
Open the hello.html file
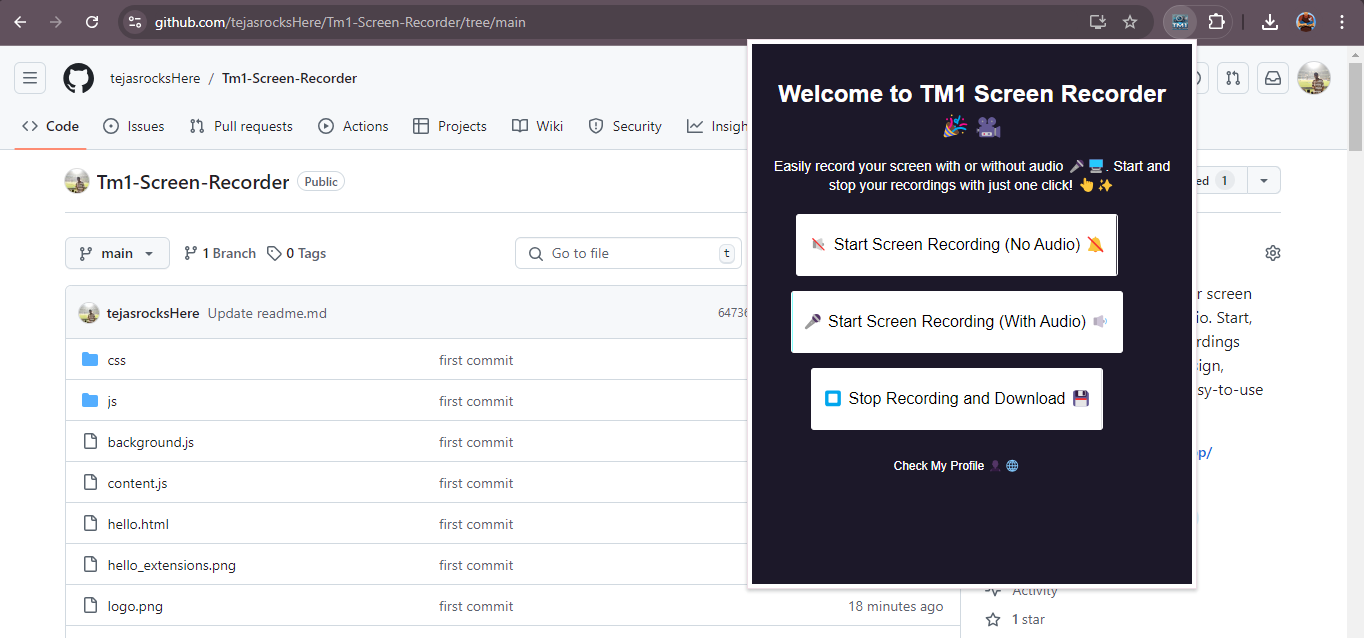point(138,524)
